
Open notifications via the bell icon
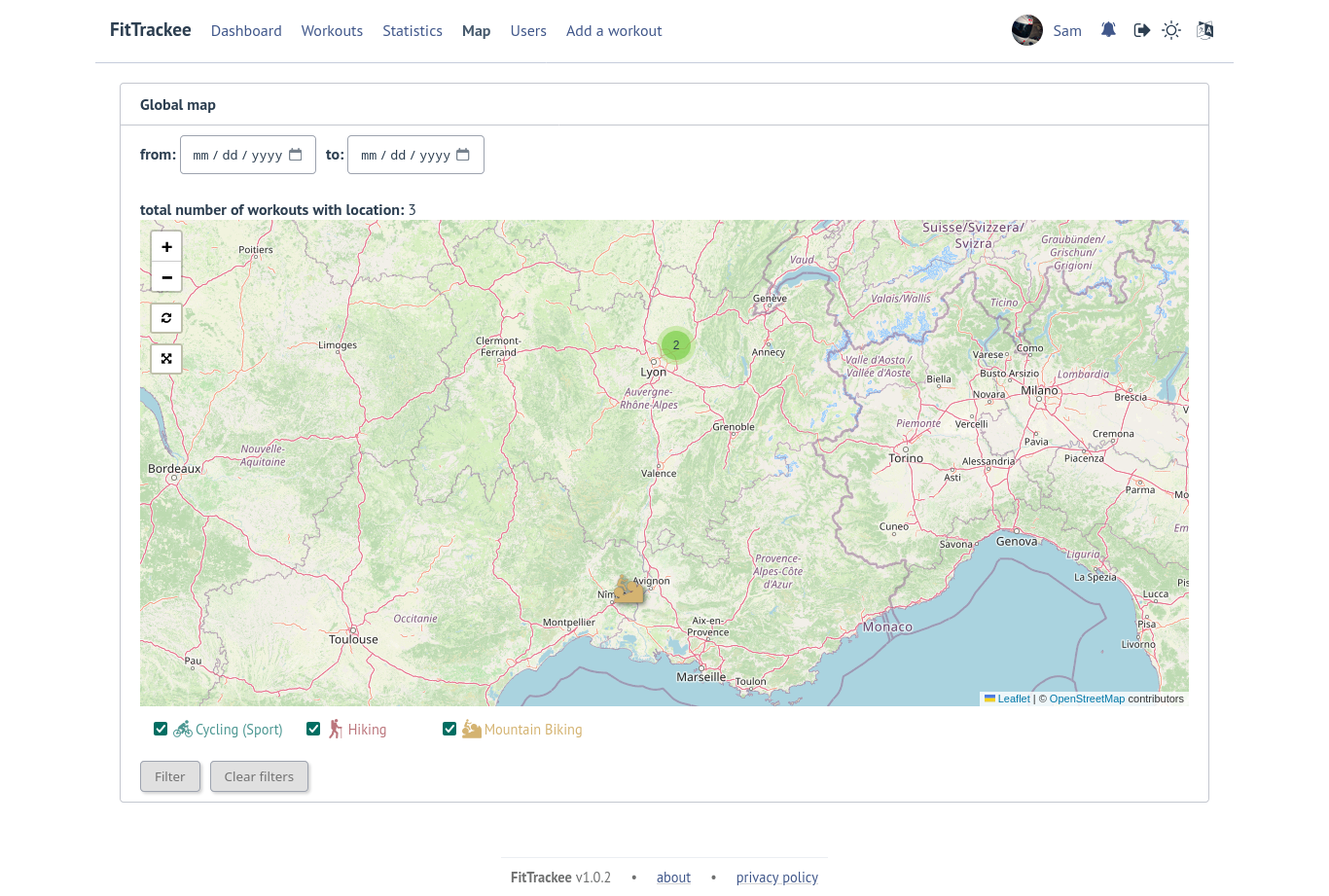[x=1108, y=30]
